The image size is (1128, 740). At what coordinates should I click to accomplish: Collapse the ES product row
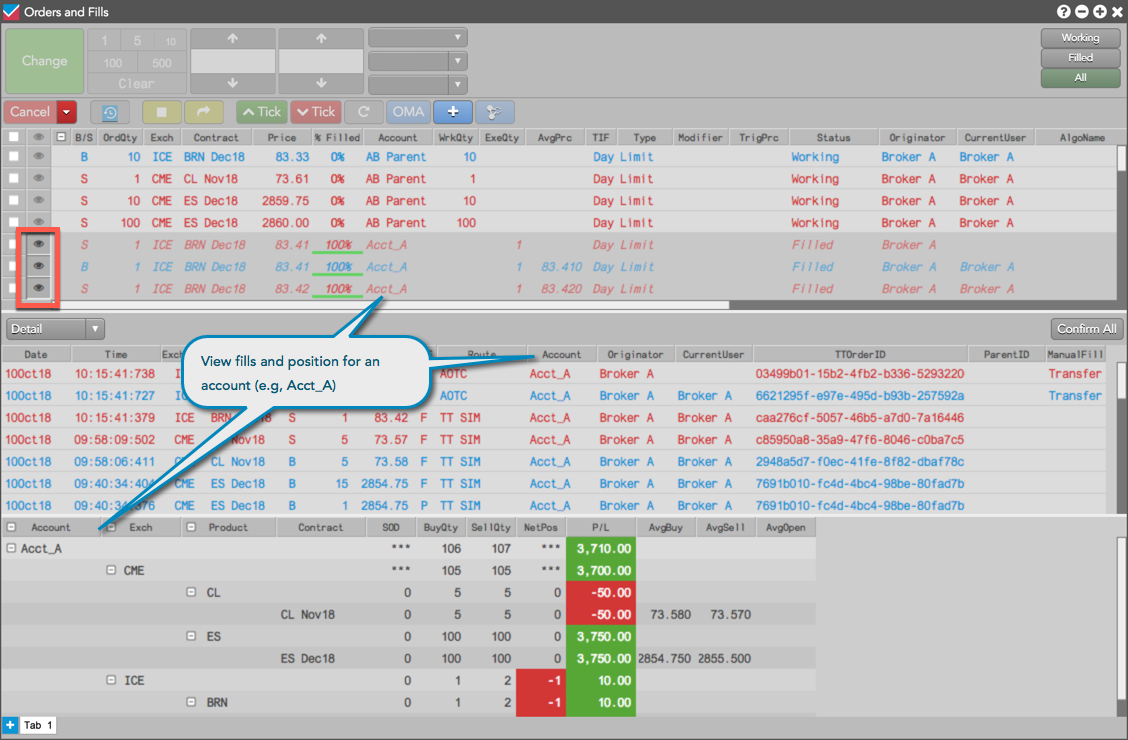(x=191, y=636)
